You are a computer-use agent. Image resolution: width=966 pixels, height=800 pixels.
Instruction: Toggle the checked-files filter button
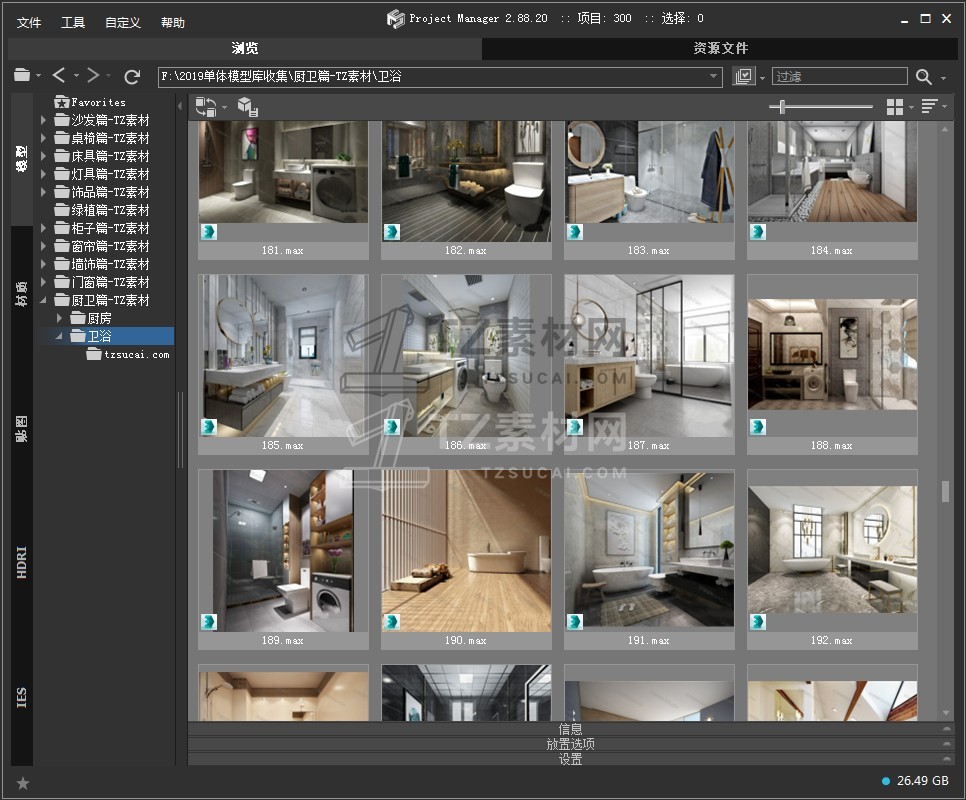743,77
